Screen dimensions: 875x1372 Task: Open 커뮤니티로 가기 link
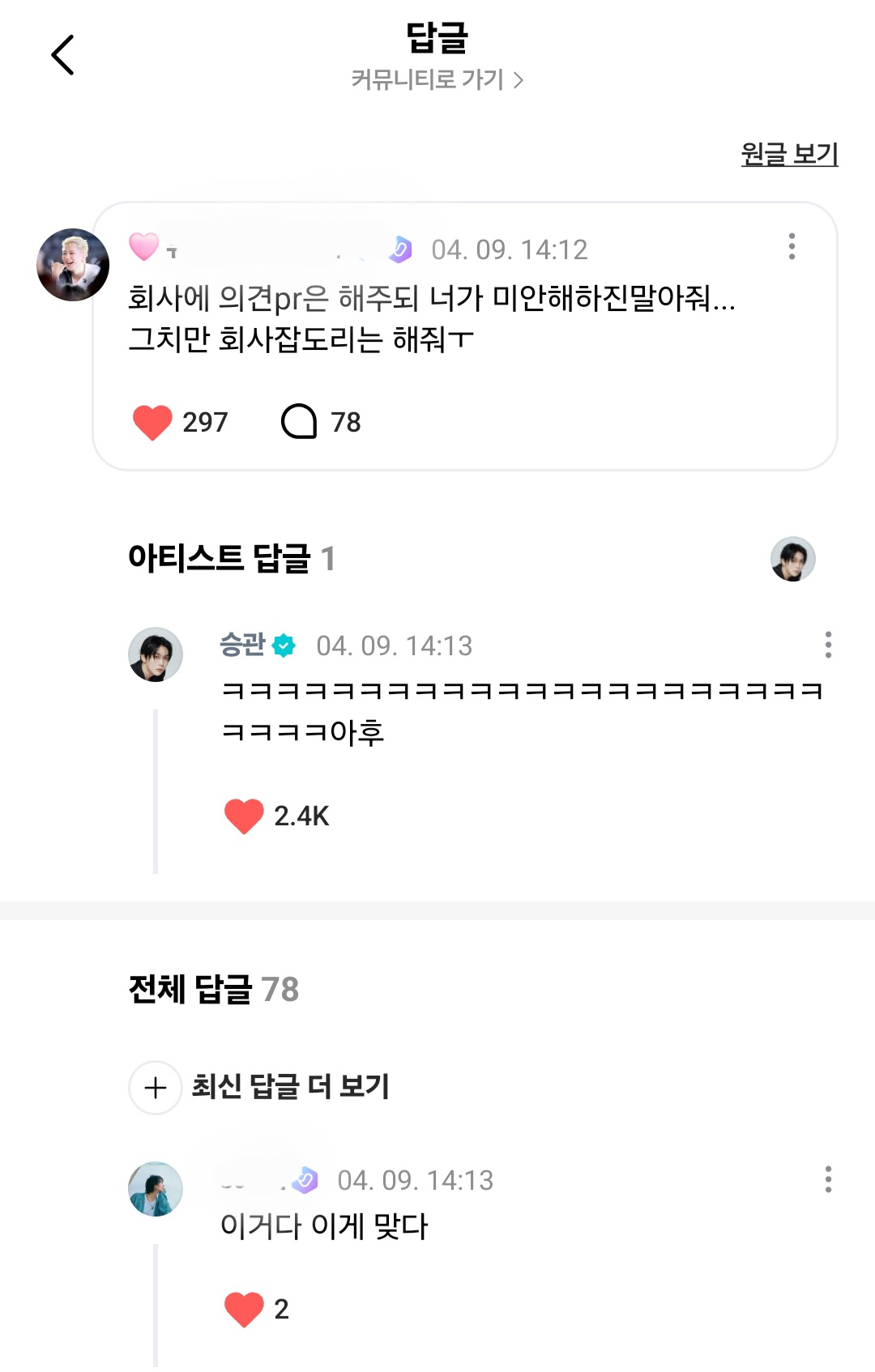coord(437,80)
